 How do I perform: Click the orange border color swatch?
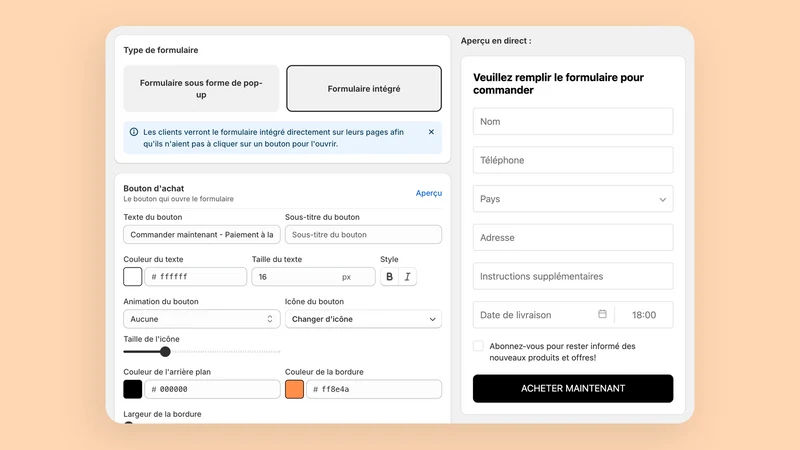(x=294, y=389)
